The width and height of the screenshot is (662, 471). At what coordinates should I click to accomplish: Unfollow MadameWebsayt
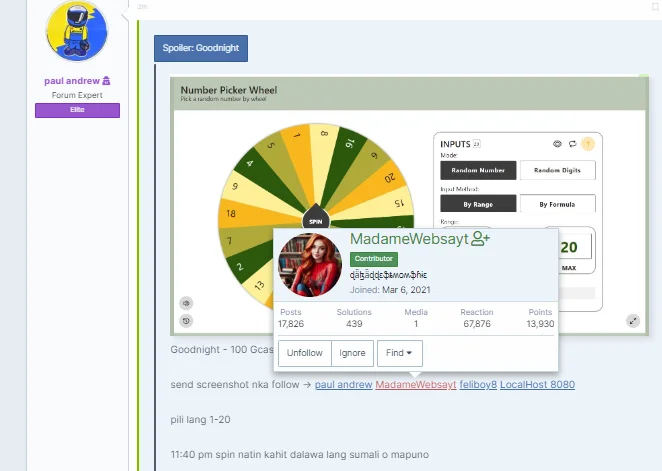305,353
